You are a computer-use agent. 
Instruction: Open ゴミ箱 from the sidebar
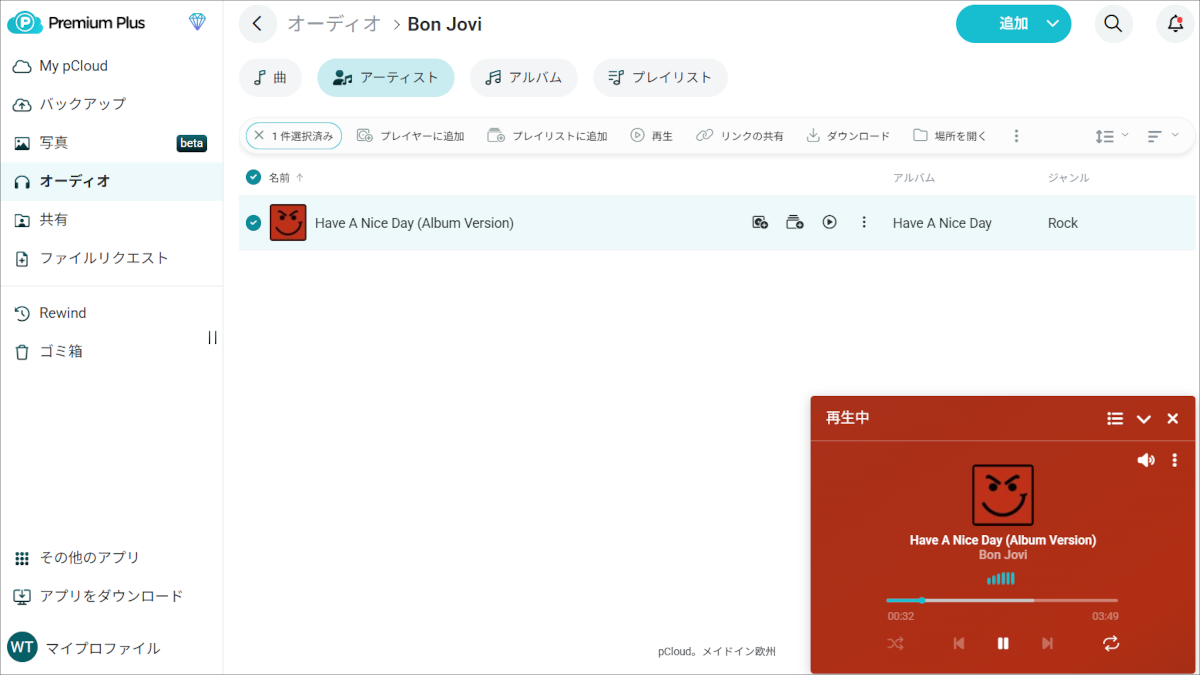(x=62, y=351)
